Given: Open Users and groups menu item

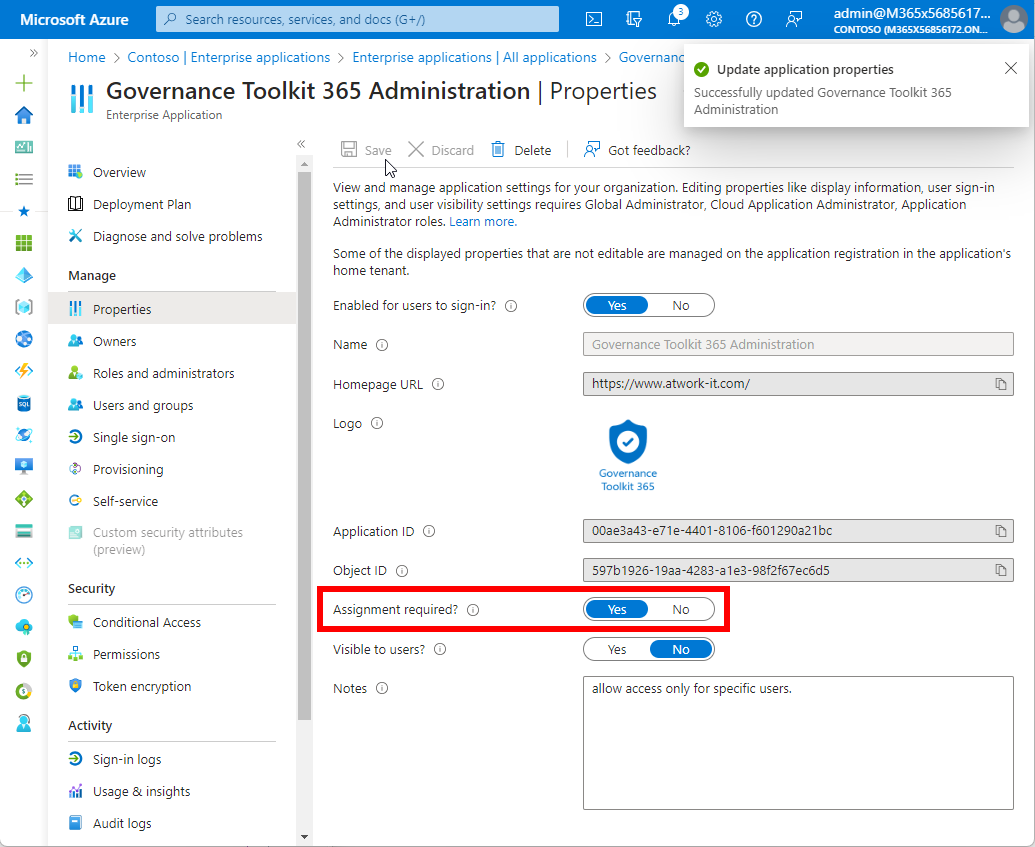Looking at the screenshot, I should 143,405.
